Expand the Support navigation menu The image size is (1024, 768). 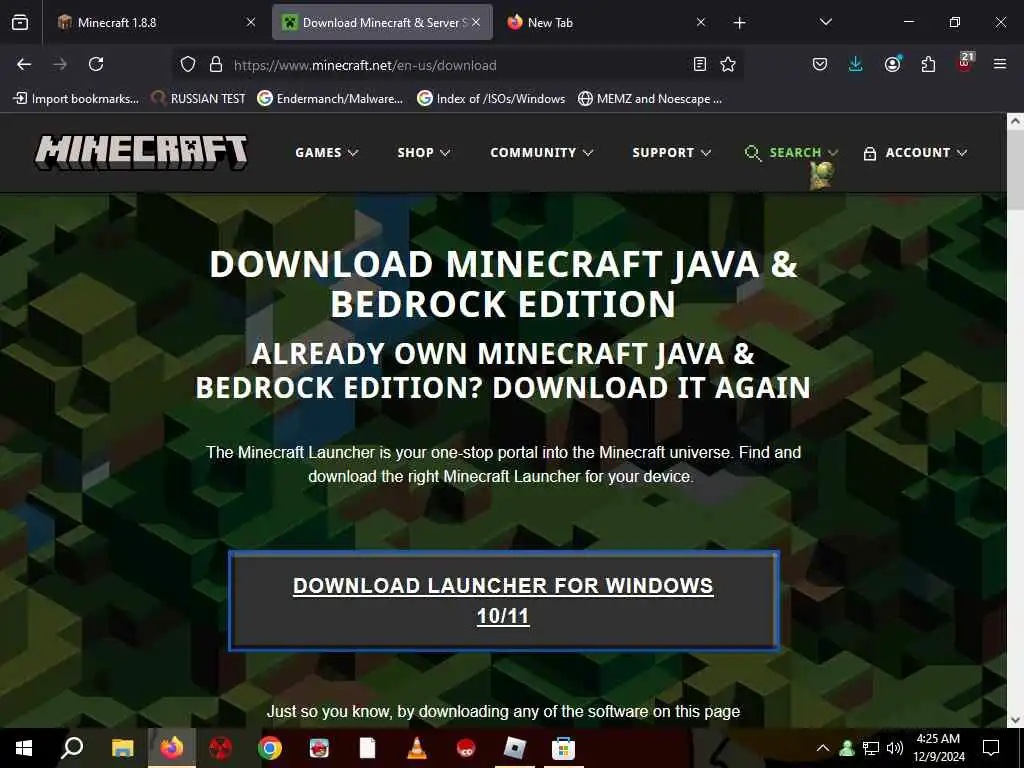671,153
